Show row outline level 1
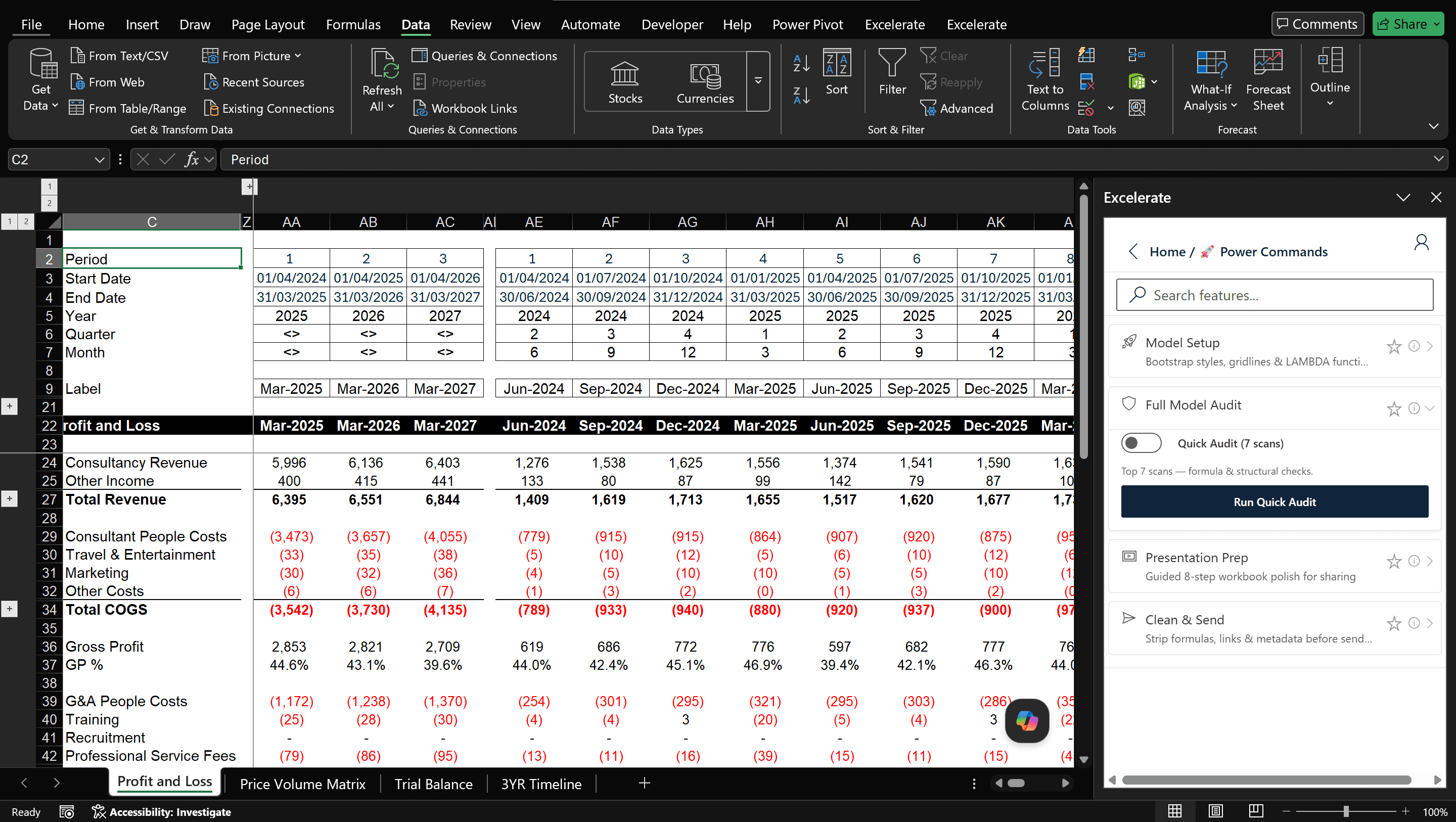The width and height of the screenshot is (1456, 822). coord(10,221)
